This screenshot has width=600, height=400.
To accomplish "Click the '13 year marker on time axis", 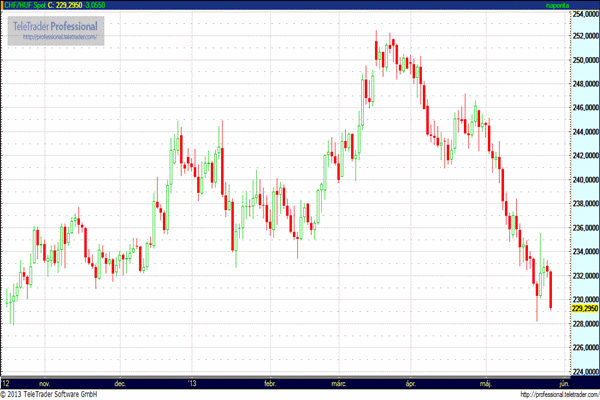I will pyautogui.click(x=193, y=383).
